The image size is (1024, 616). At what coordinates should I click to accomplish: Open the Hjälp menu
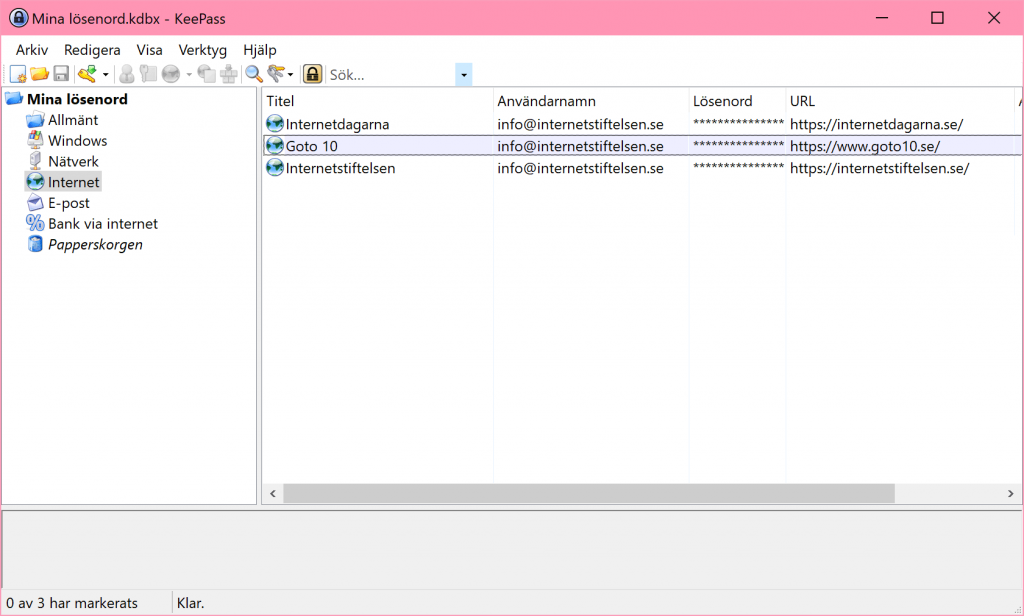[260, 50]
